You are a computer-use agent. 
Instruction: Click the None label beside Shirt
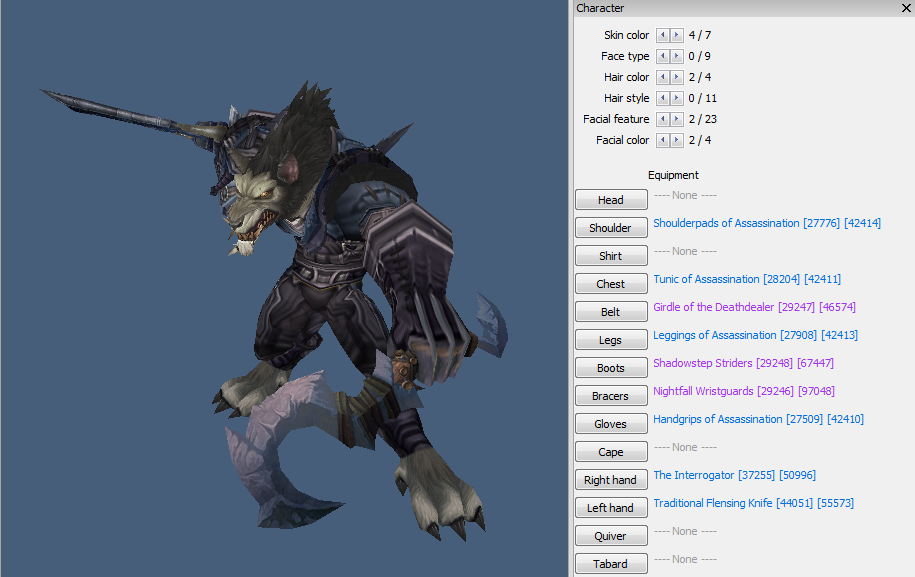point(685,251)
